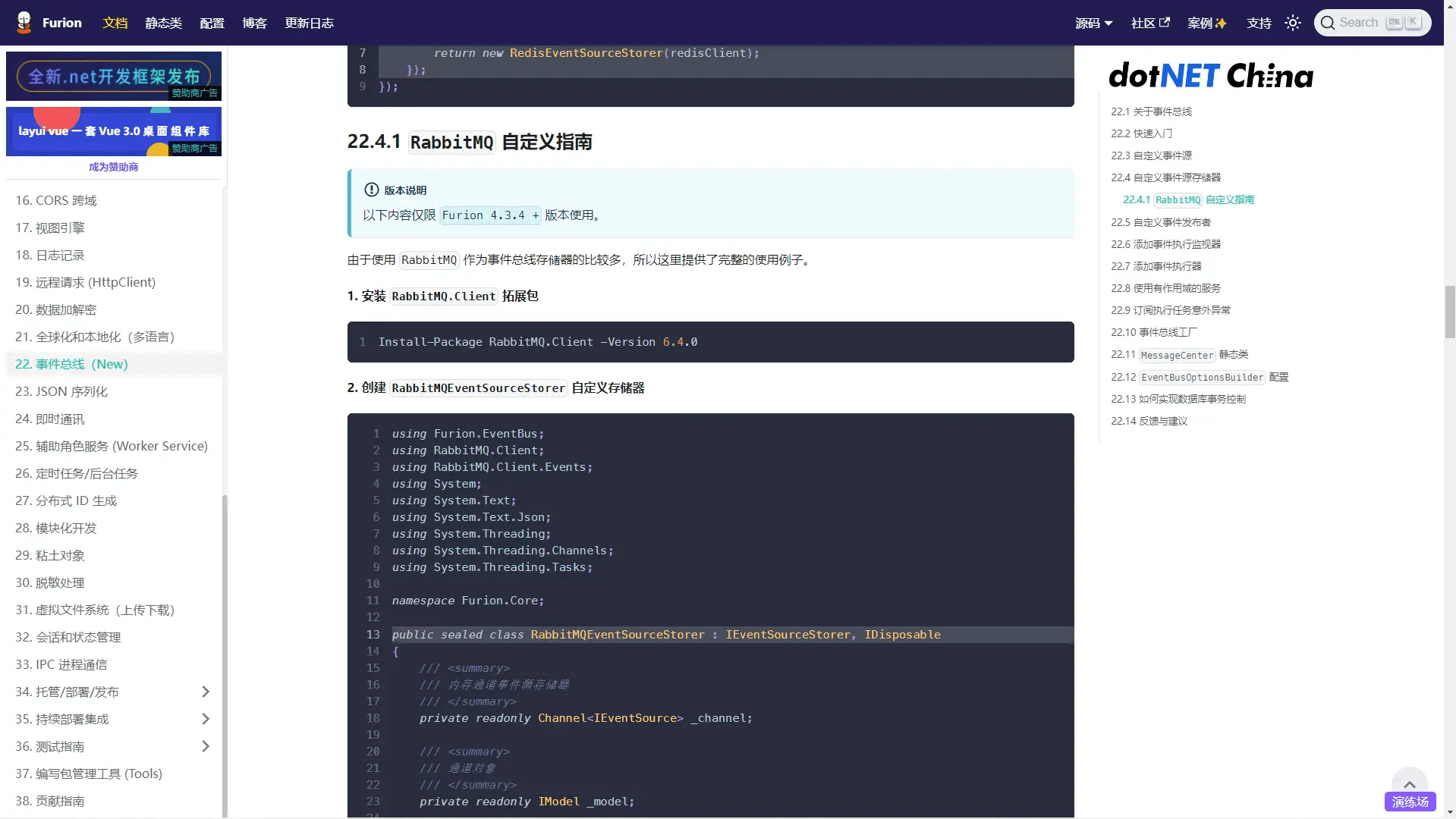This screenshot has height=819, width=1456.
Task: Jump to TOC 22.4 自定义事件源存储器
Action: pyautogui.click(x=1165, y=177)
